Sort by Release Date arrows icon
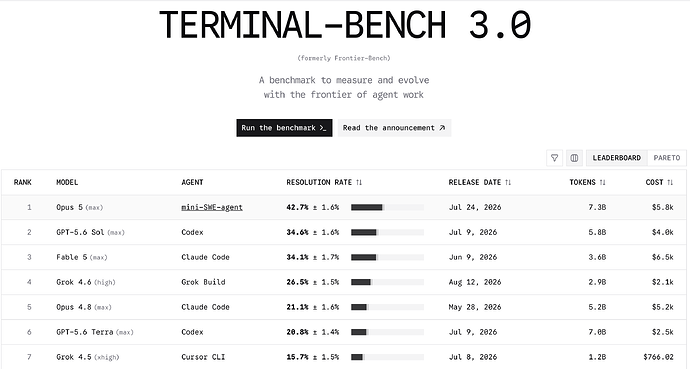 pos(508,182)
